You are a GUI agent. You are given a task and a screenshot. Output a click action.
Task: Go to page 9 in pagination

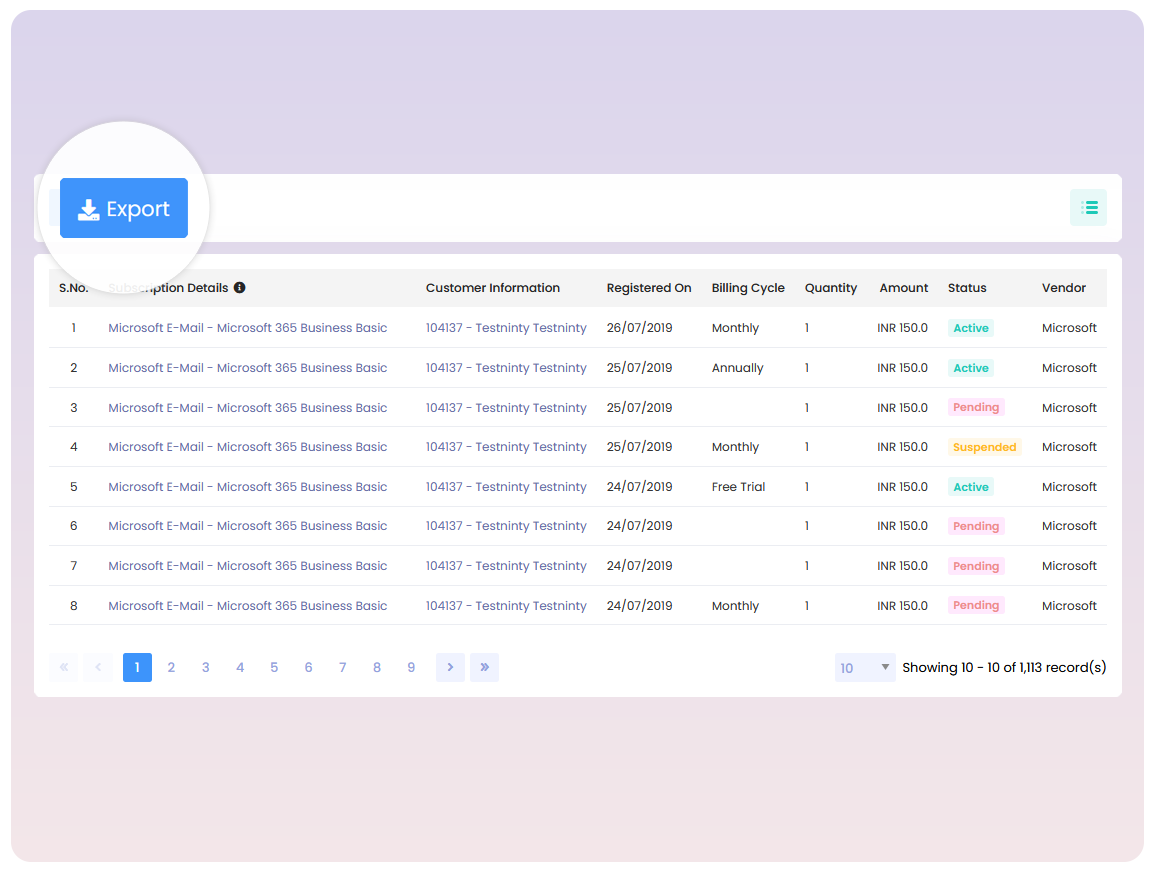point(411,667)
